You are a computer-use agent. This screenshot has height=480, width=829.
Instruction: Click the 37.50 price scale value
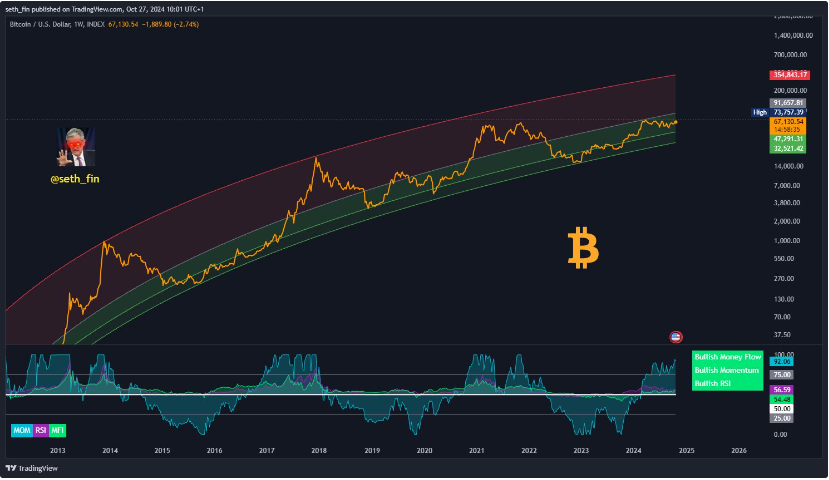pos(784,335)
